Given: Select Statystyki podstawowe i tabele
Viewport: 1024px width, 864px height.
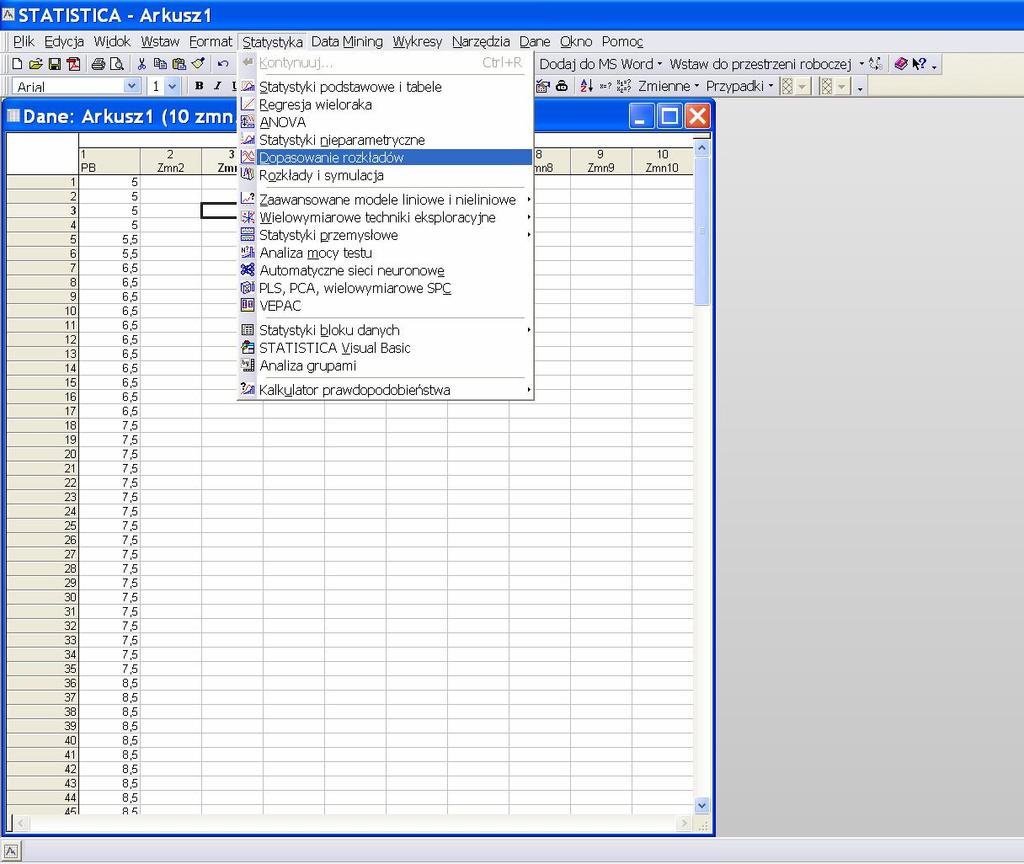Looking at the screenshot, I should coord(385,87).
